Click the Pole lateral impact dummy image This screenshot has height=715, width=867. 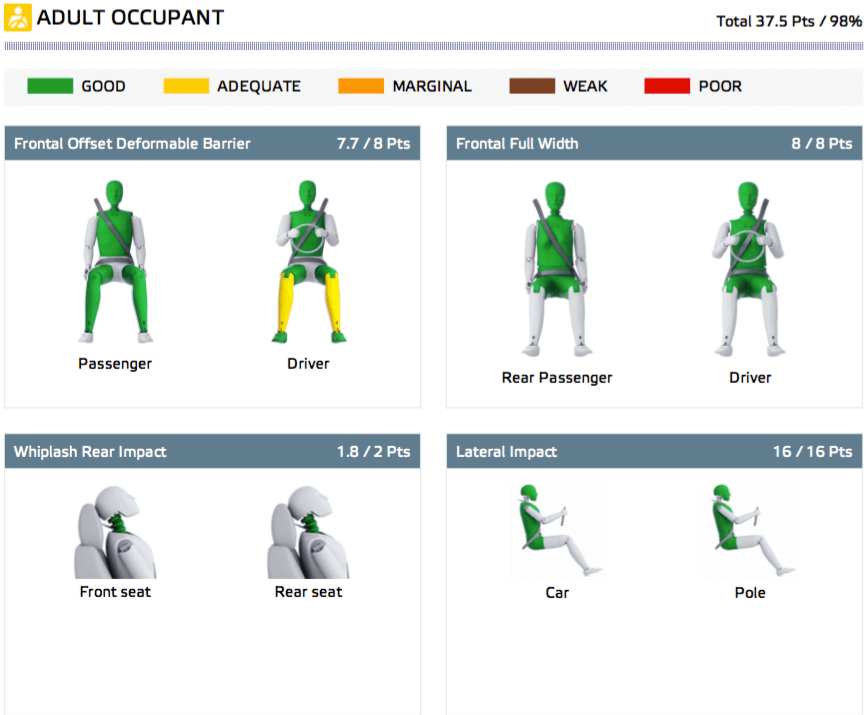(x=750, y=532)
